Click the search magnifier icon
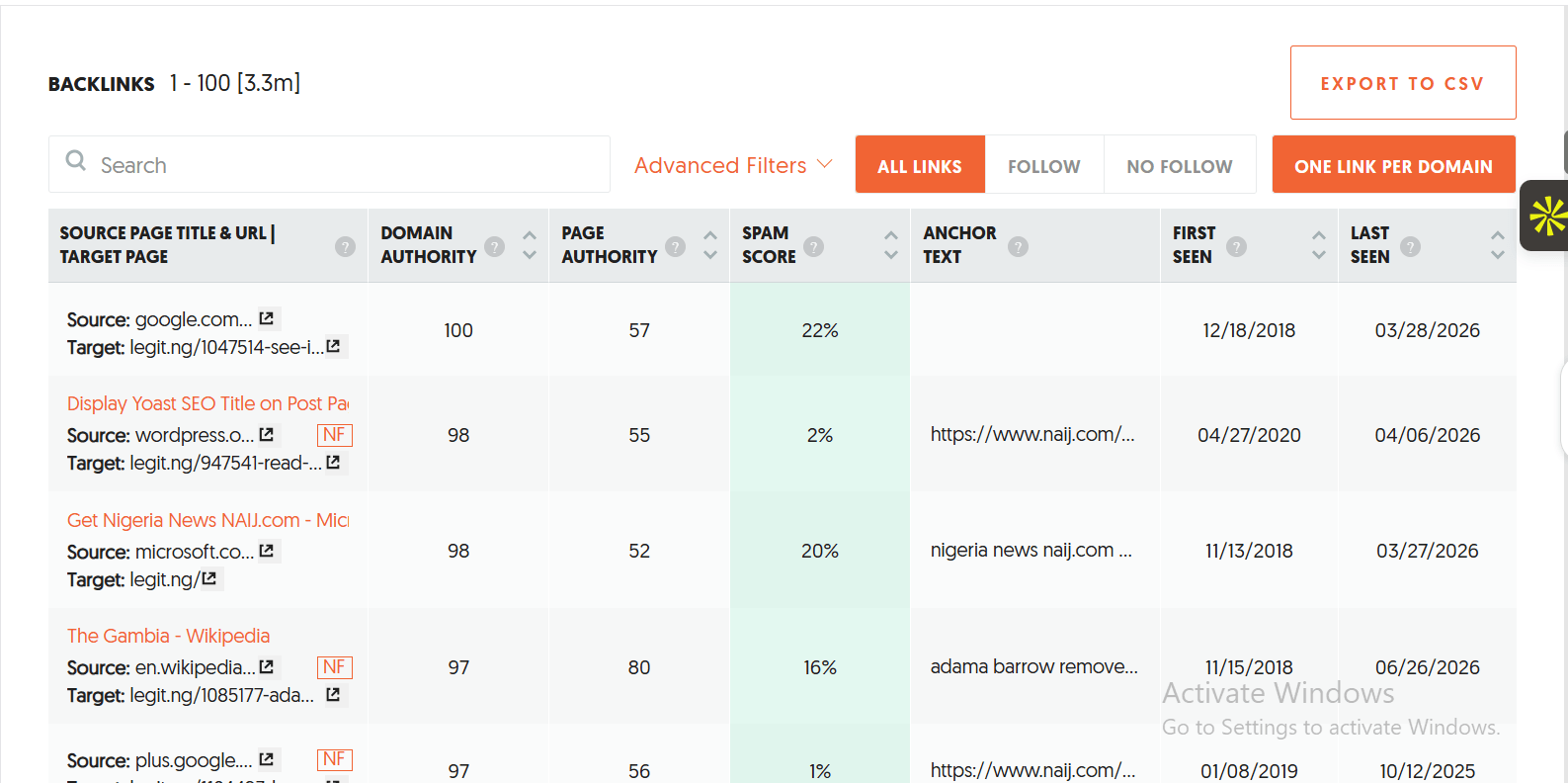The image size is (1568, 783). click(x=76, y=160)
